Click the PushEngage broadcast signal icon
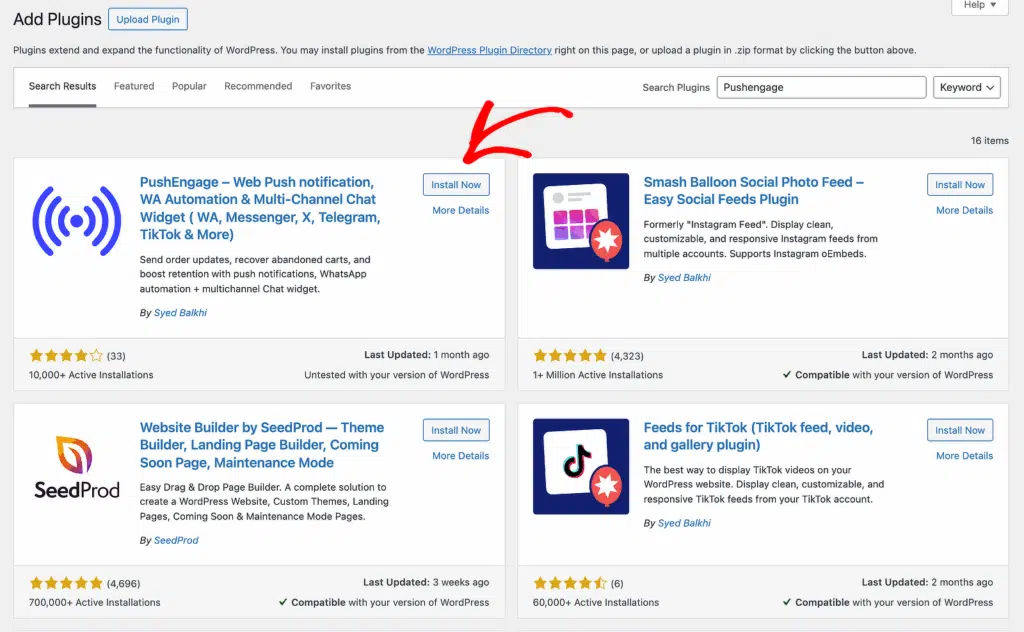Screen dimensions: 1024x632 coord(76,221)
